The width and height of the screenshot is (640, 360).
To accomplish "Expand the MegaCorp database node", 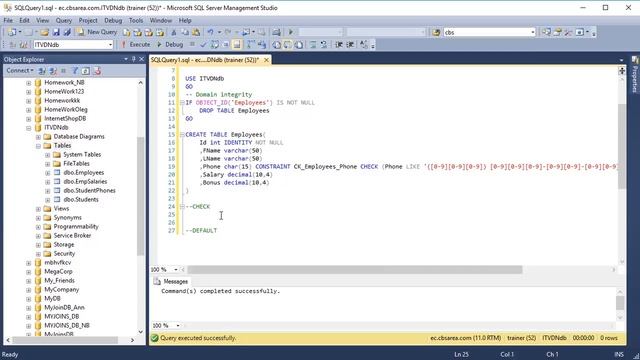I will coord(29,272).
